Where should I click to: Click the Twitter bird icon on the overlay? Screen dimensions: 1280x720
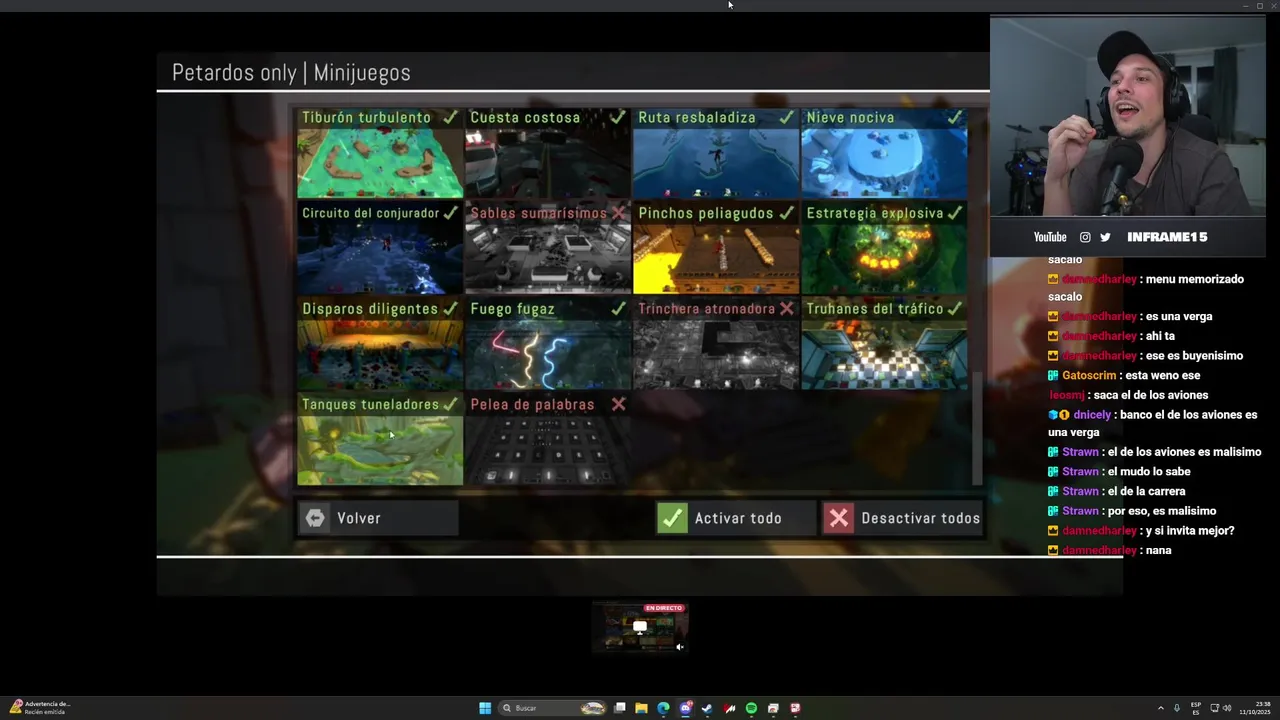[x=1105, y=237]
